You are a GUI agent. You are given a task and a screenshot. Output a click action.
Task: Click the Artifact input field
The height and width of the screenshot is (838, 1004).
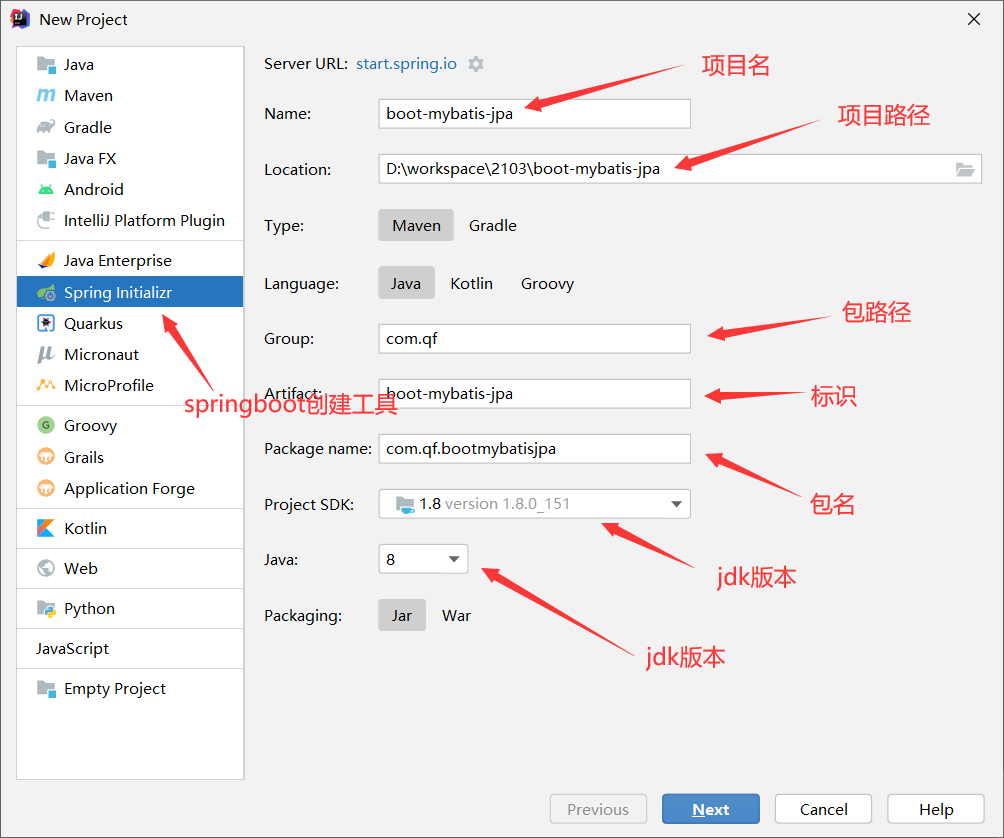(x=535, y=394)
